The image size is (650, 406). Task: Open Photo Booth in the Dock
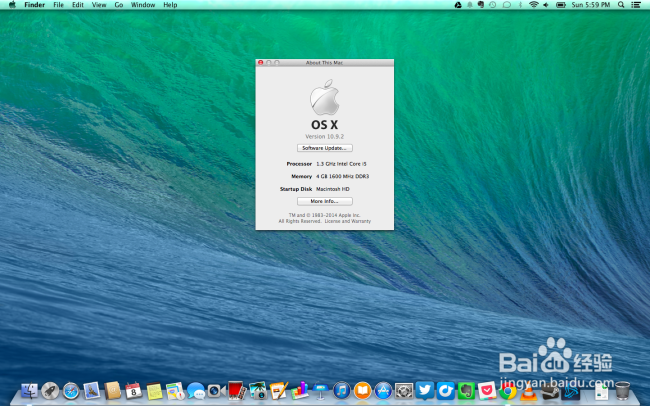pyautogui.click(x=237, y=391)
